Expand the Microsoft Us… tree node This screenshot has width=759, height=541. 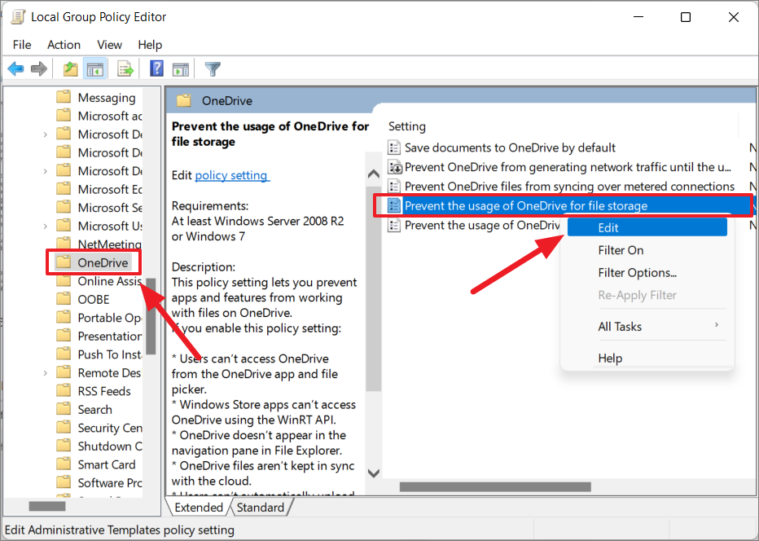45,226
